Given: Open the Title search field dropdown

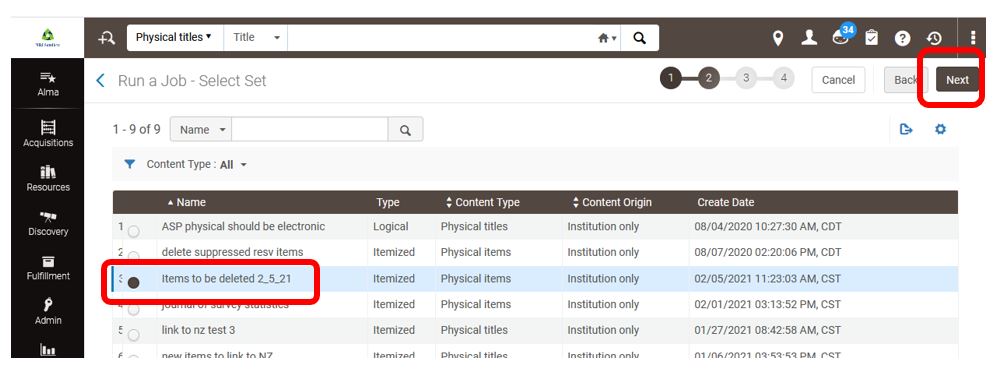Looking at the screenshot, I should [x=256, y=37].
